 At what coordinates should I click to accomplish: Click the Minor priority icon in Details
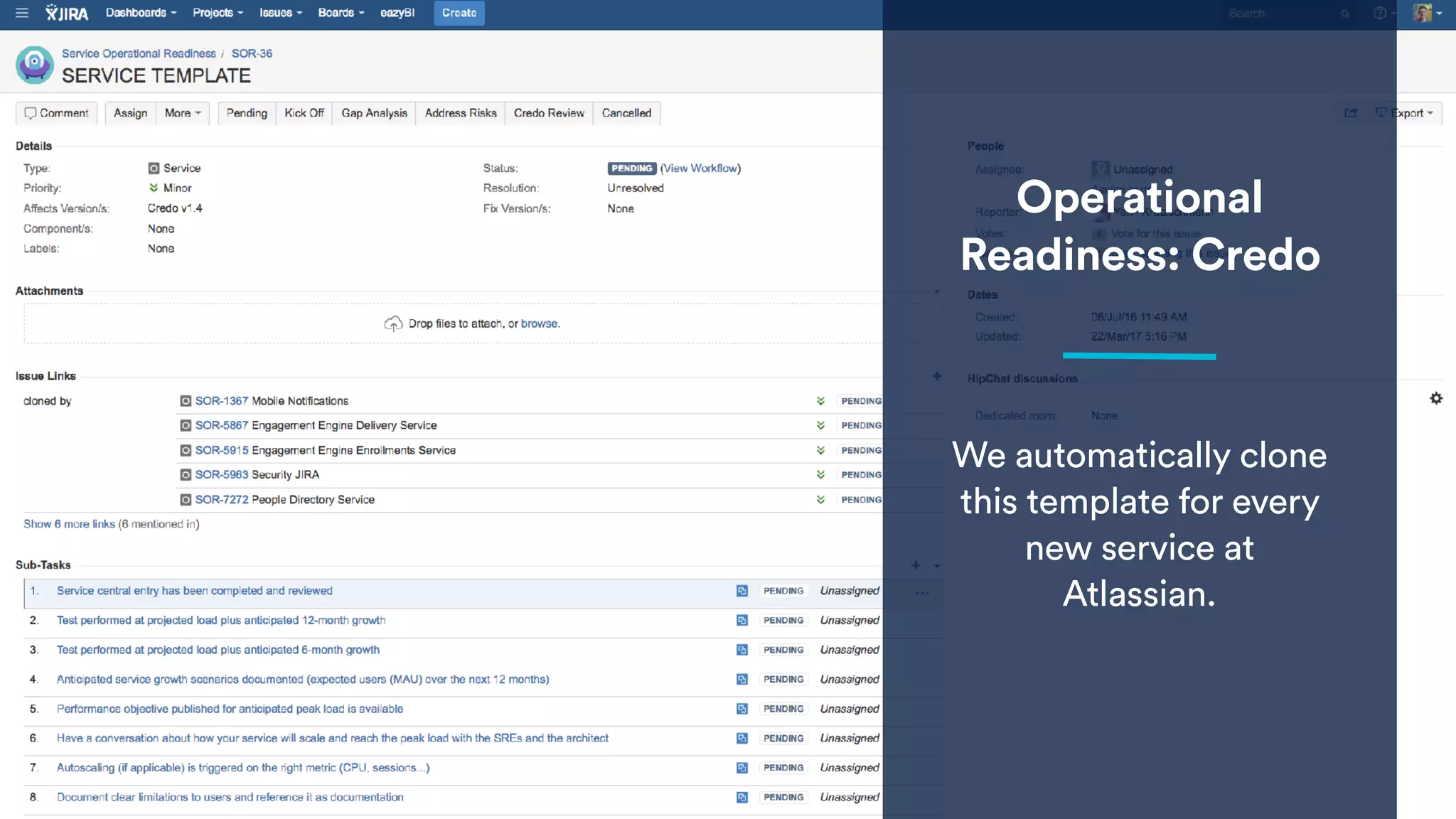click(154, 188)
